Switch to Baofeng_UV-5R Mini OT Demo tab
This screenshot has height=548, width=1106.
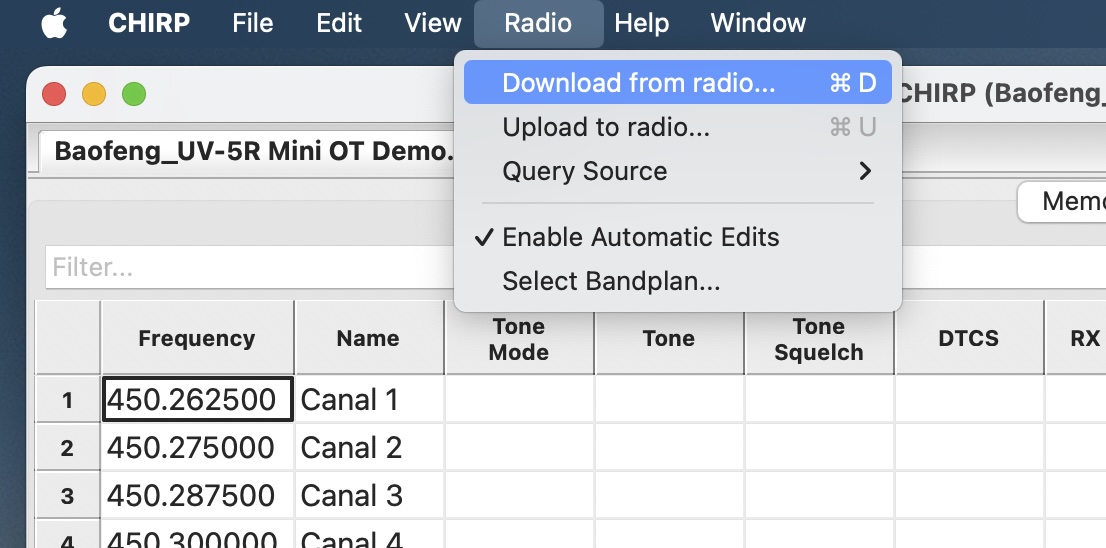pos(247,151)
